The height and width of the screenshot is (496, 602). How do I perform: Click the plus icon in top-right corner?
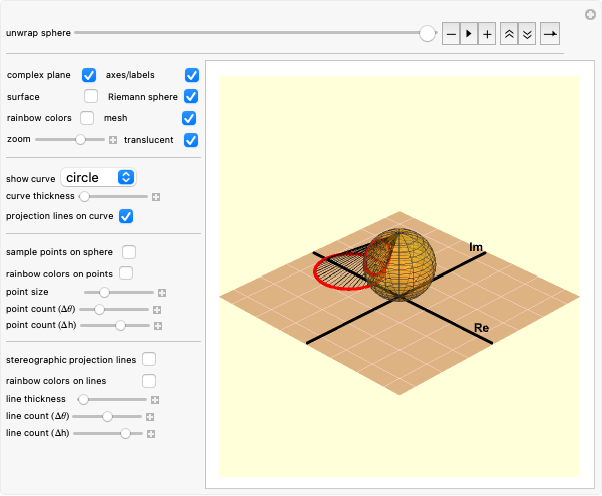(x=590, y=14)
